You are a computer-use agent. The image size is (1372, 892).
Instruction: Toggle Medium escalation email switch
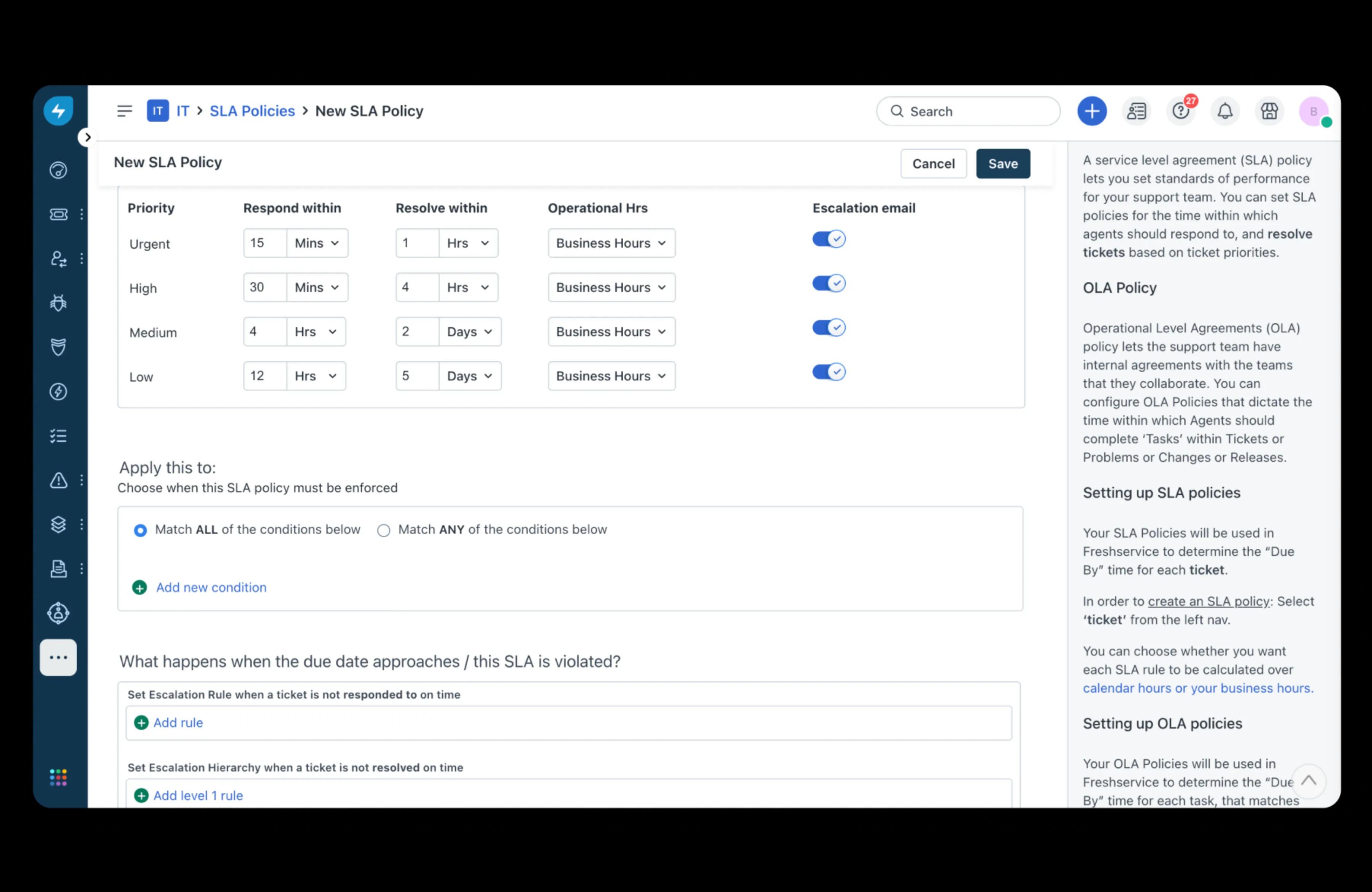[828, 328]
